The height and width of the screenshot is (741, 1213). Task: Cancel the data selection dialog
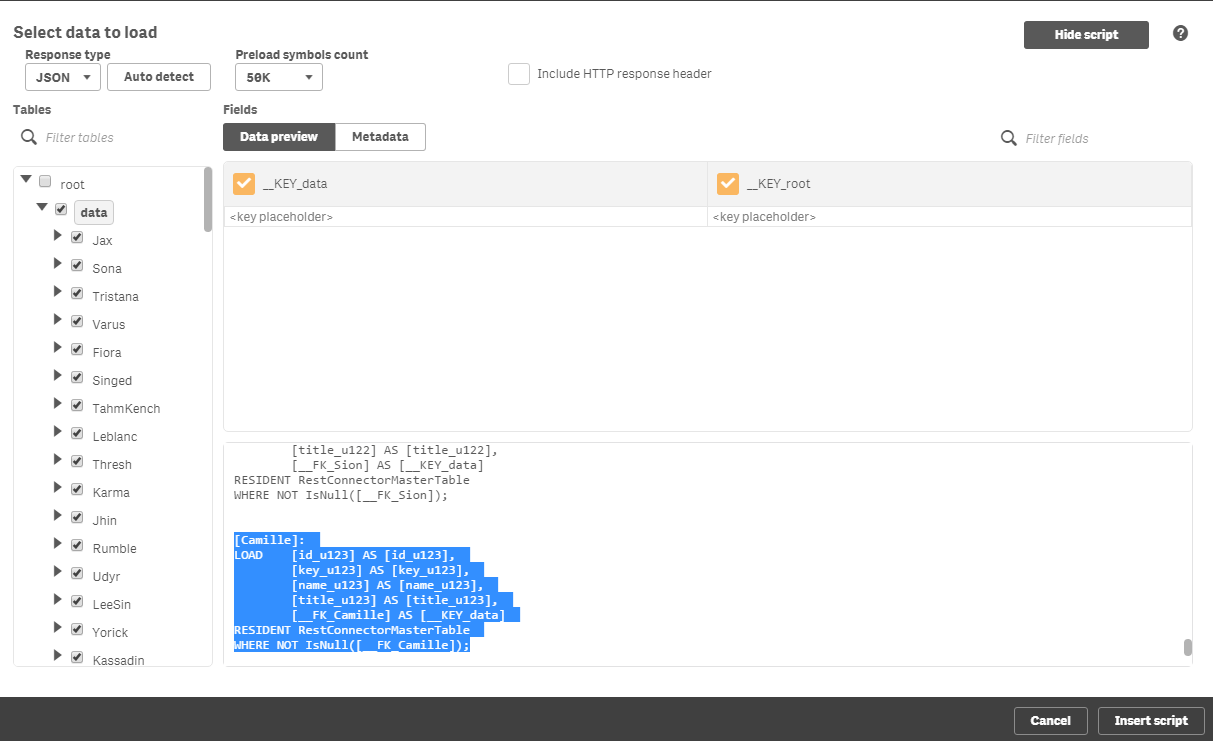(x=1050, y=720)
